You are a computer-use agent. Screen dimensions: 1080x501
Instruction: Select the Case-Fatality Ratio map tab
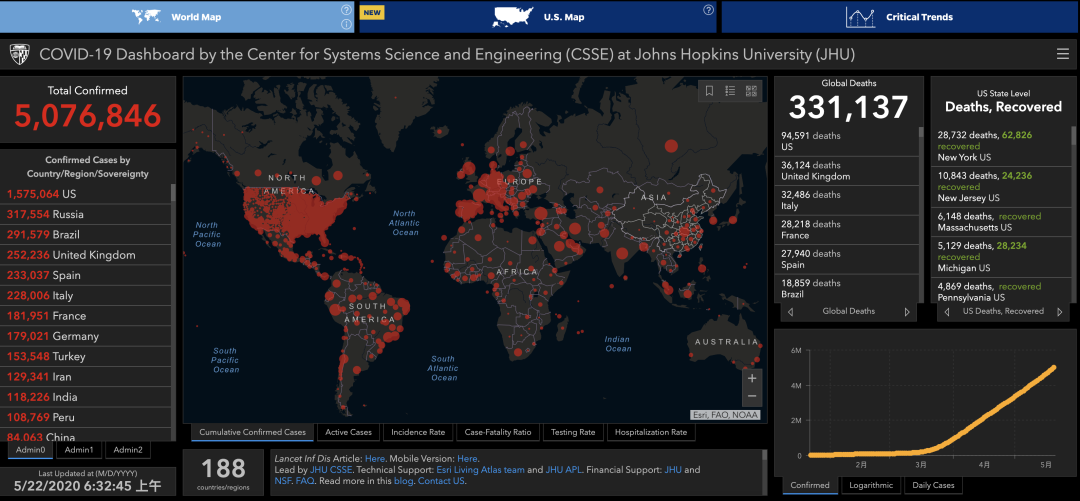[x=498, y=432]
